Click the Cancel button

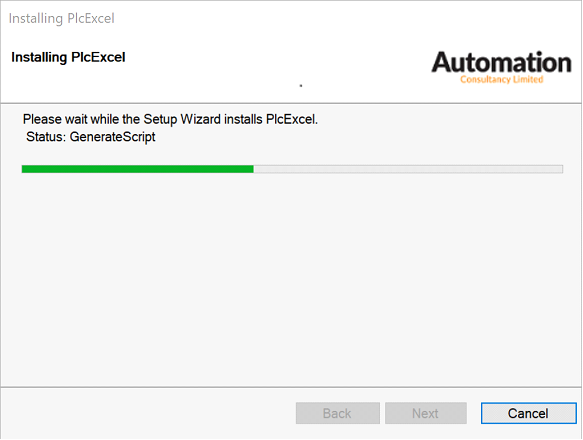click(528, 413)
